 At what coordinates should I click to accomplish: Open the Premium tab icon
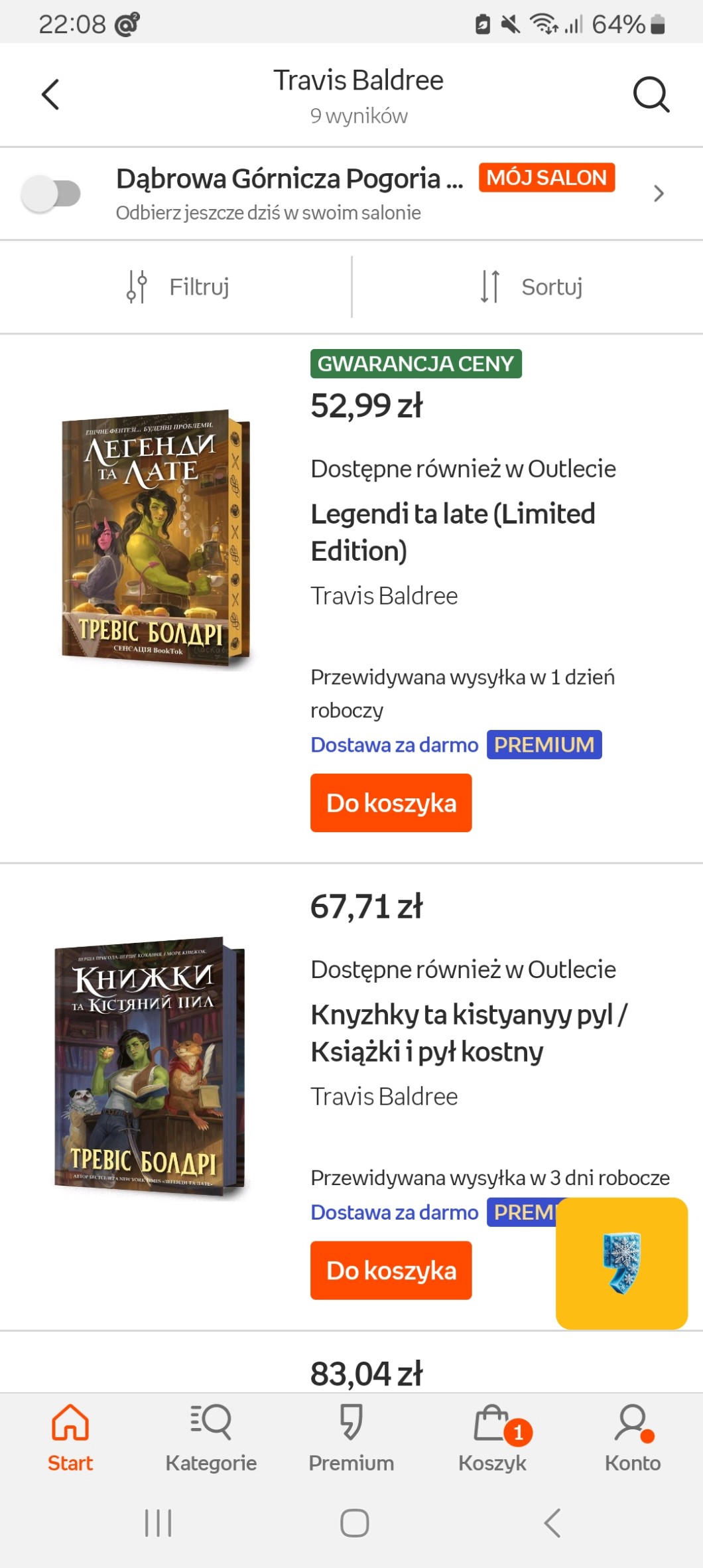tap(351, 1421)
